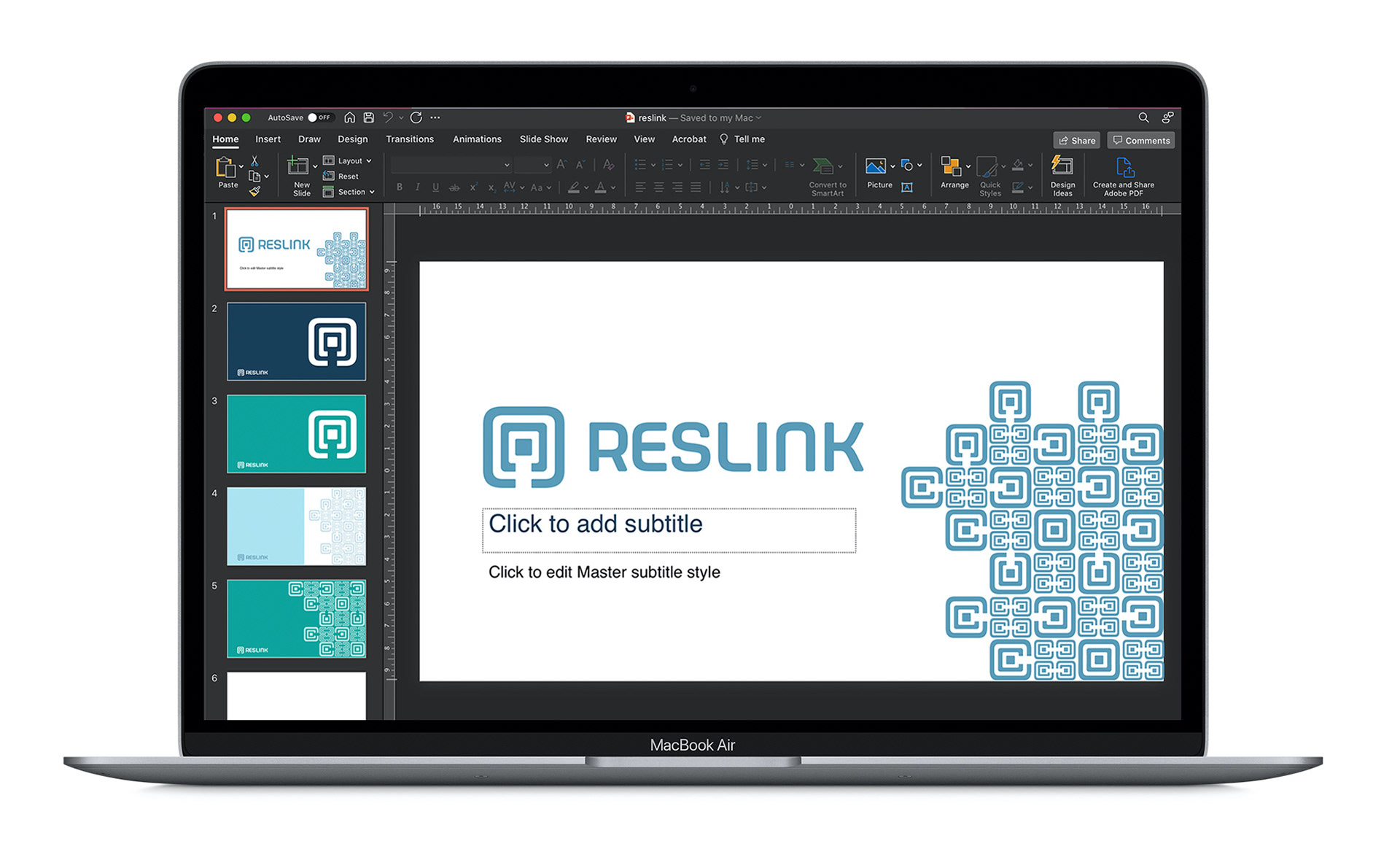
Task: Select slide 3 teal thumbnail
Action: [296, 434]
